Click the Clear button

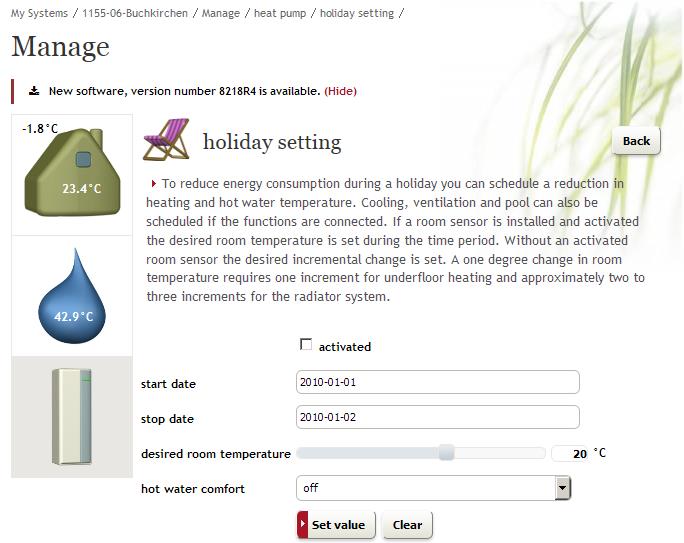pyautogui.click(x=407, y=525)
